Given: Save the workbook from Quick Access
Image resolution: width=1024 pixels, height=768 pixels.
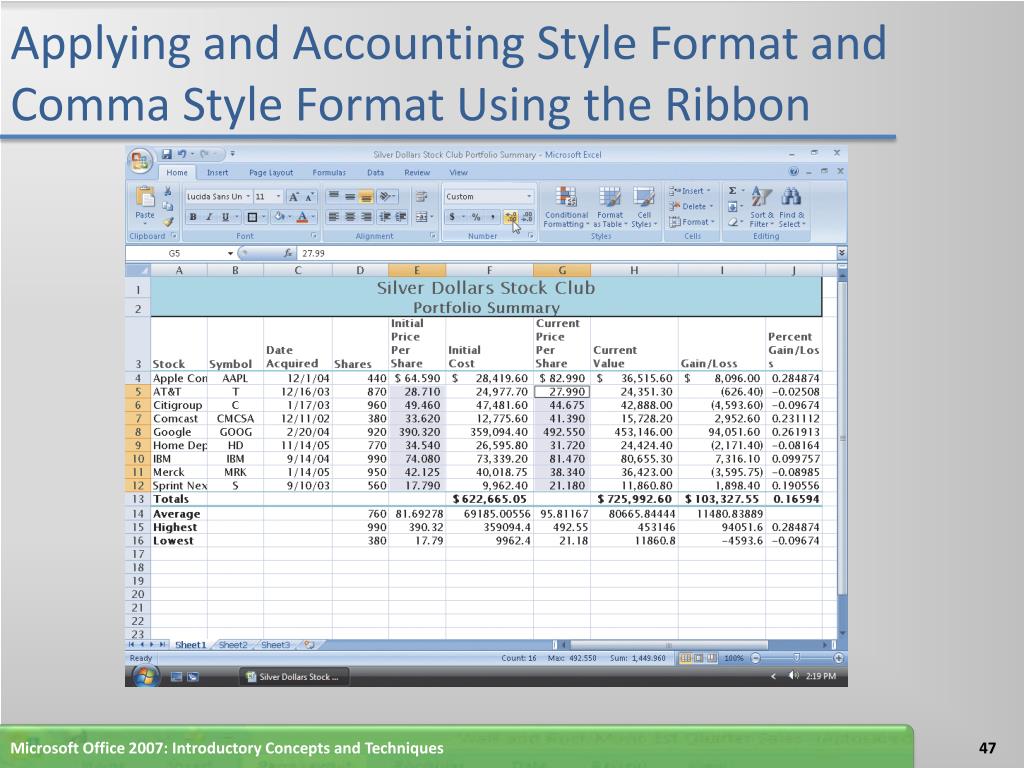Looking at the screenshot, I should click(x=167, y=154).
